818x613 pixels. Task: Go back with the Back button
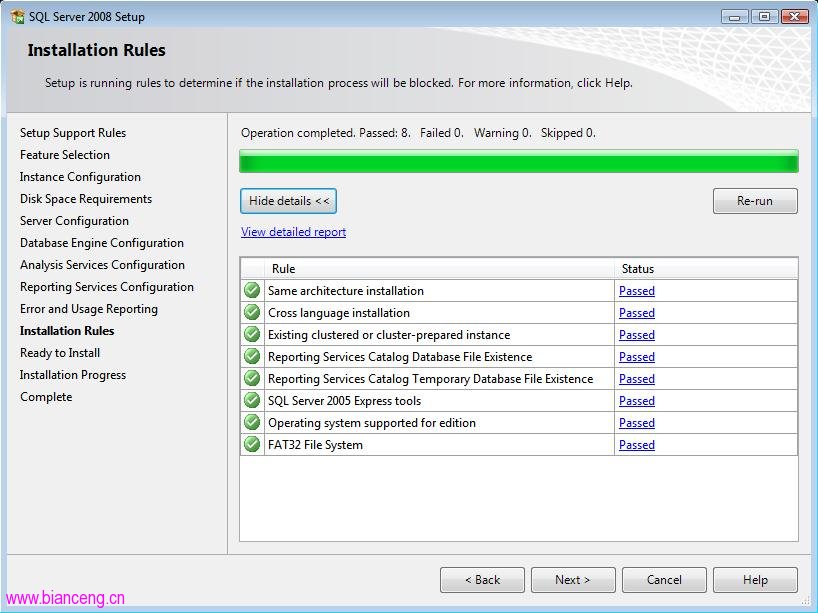[483, 580]
